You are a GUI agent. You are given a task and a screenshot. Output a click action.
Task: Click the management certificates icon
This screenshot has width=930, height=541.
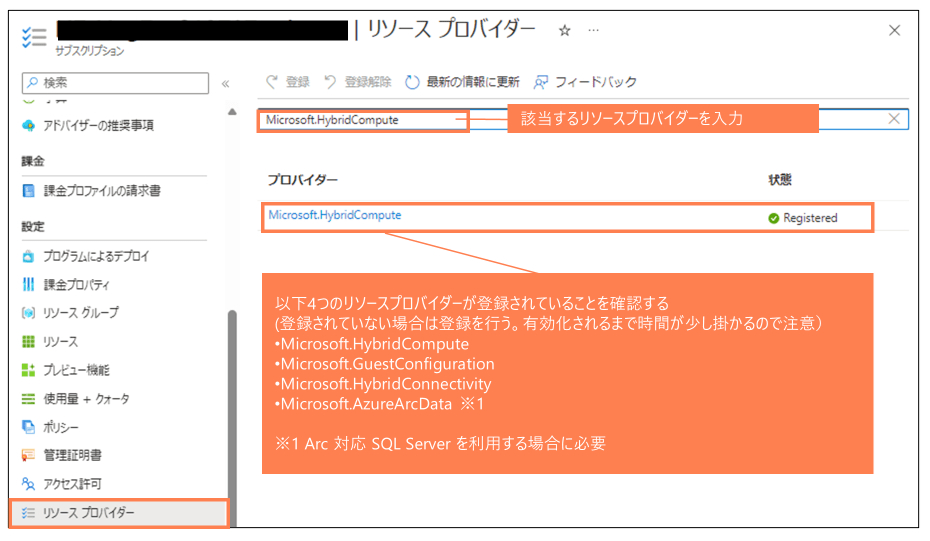[28, 455]
